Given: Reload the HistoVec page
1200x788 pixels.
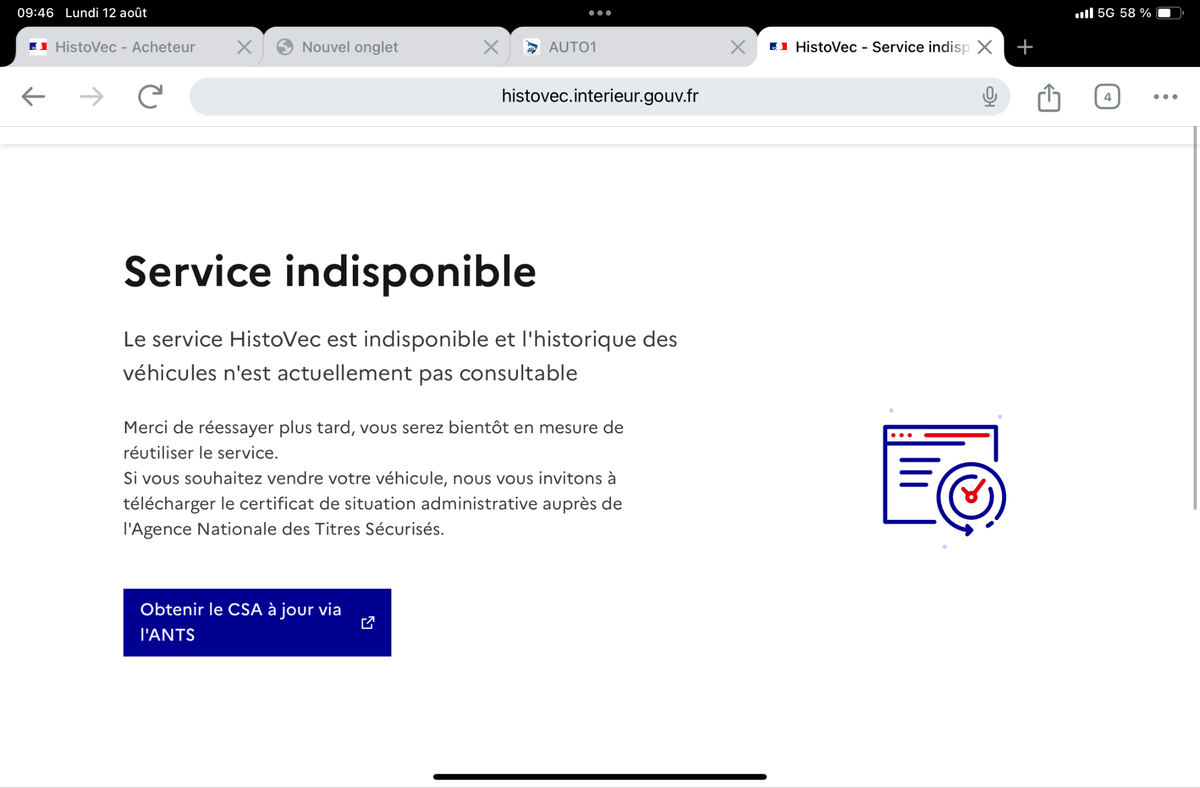Looking at the screenshot, I should click(x=150, y=97).
